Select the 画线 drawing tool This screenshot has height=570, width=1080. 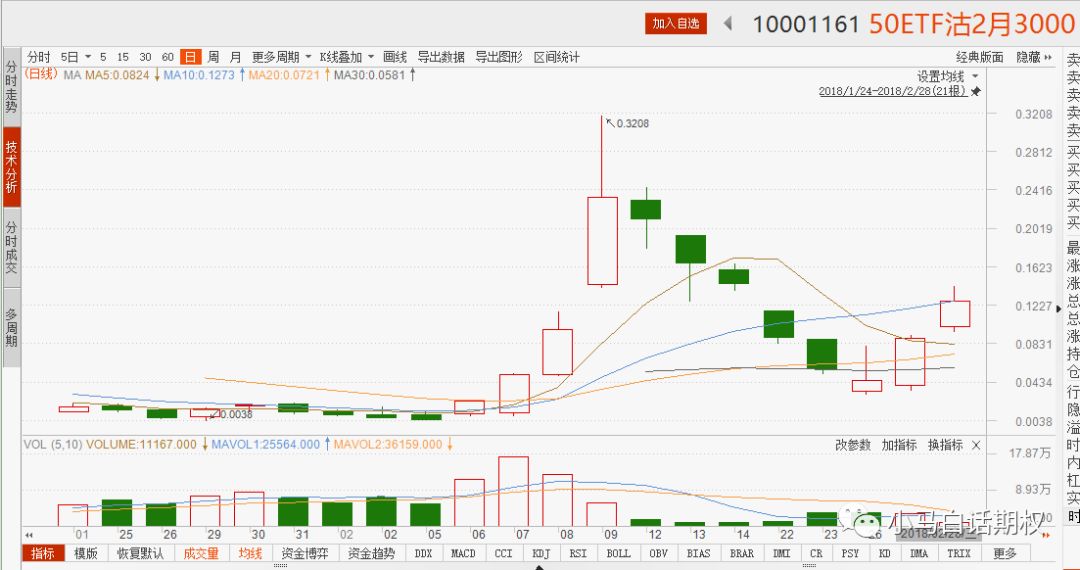pyautogui.click(x=395, y=57)
